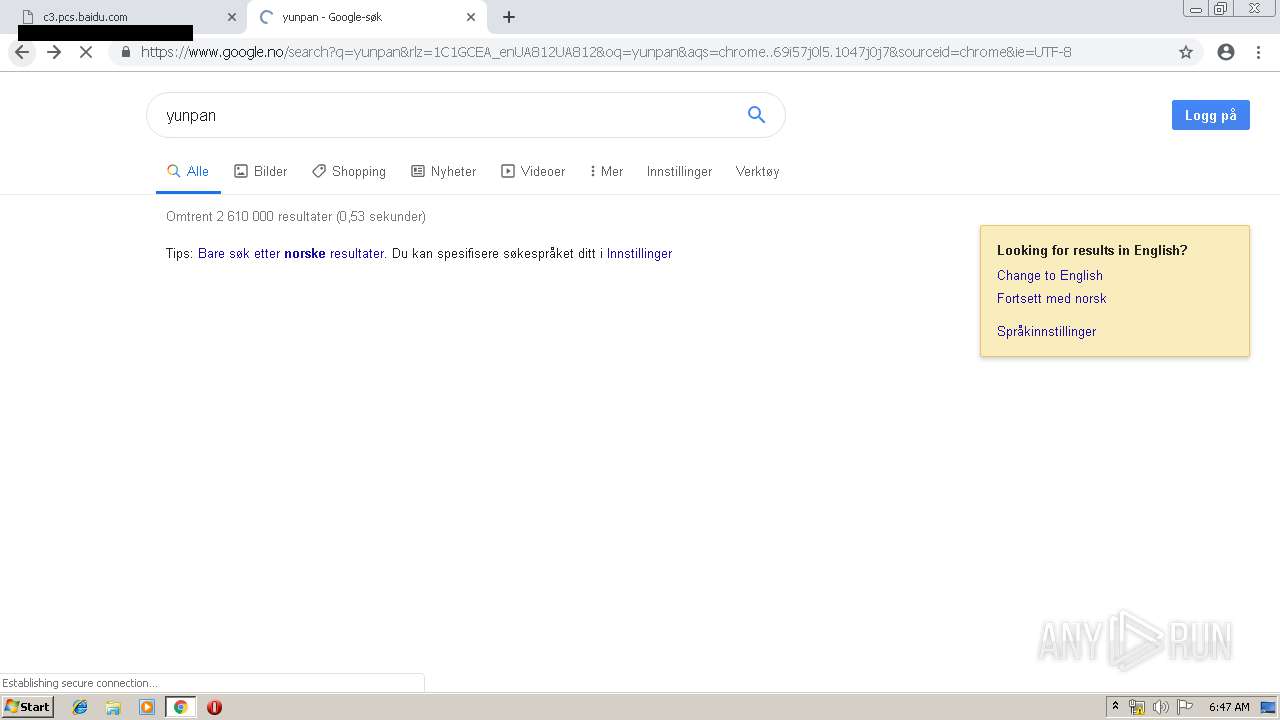
Task: Open the Verktøy options
Action: click(757, 171)
